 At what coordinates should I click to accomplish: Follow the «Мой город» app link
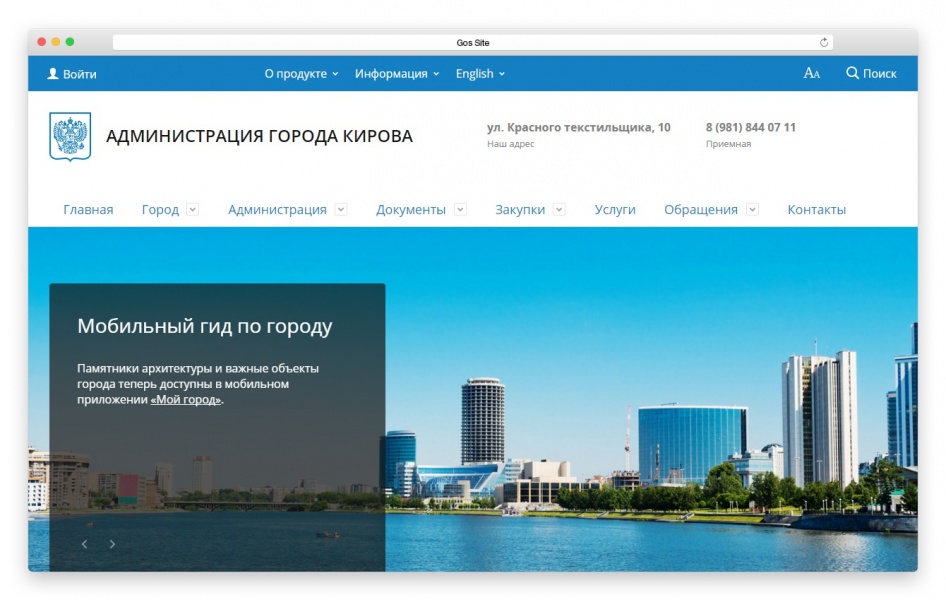186,399
